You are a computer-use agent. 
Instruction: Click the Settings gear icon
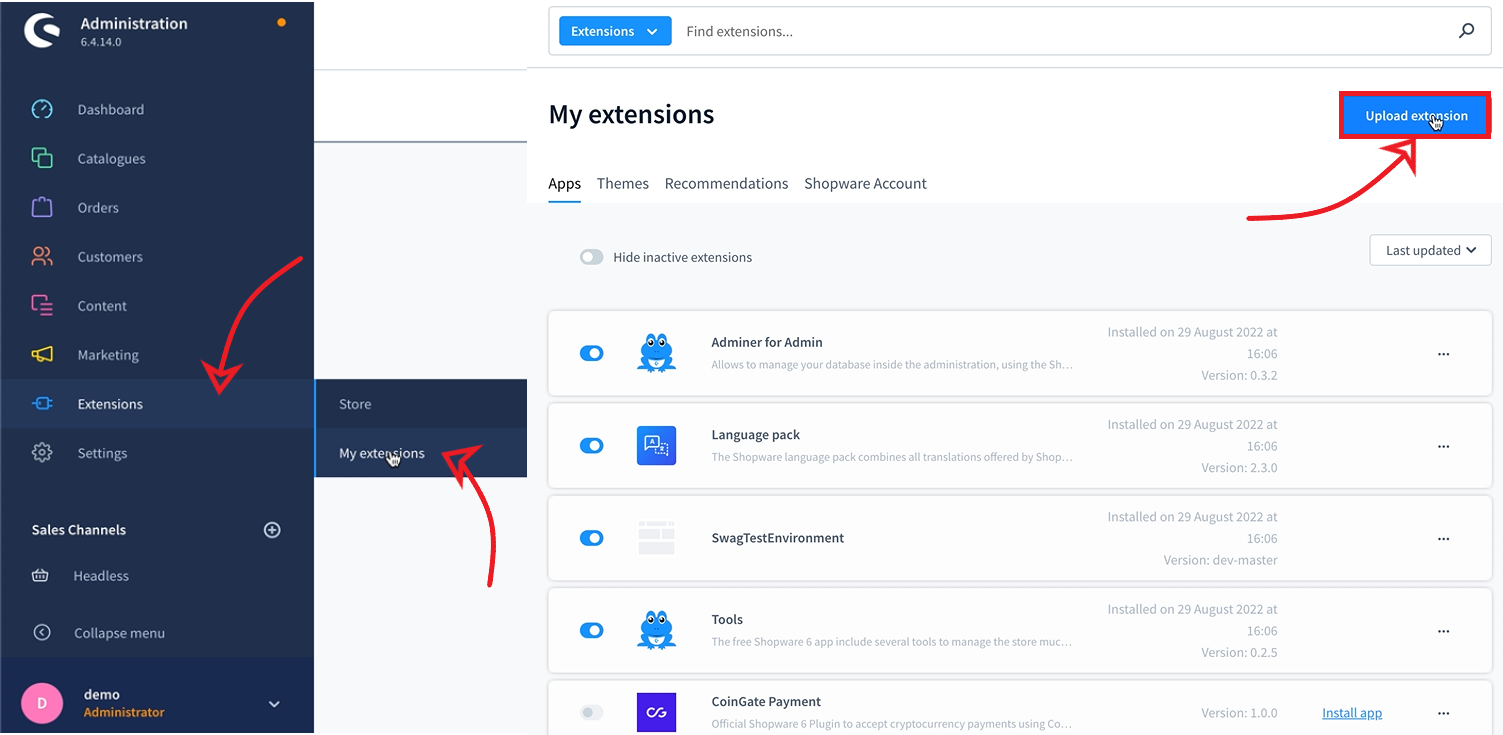[42, 452]
